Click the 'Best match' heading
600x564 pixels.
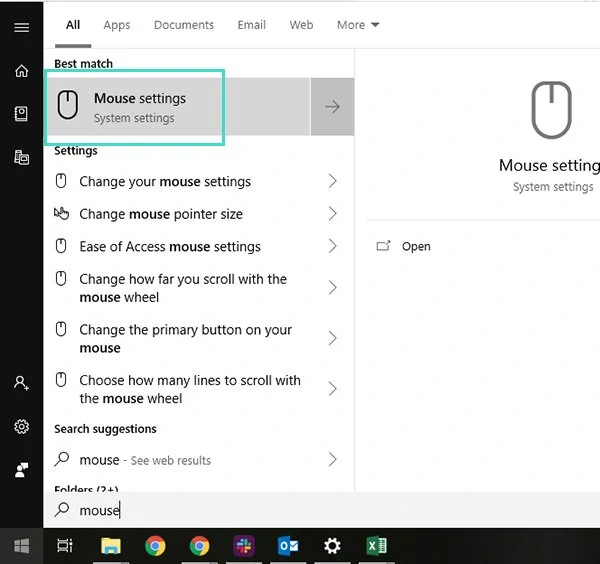pyautogui.click(x=83, y=64)
